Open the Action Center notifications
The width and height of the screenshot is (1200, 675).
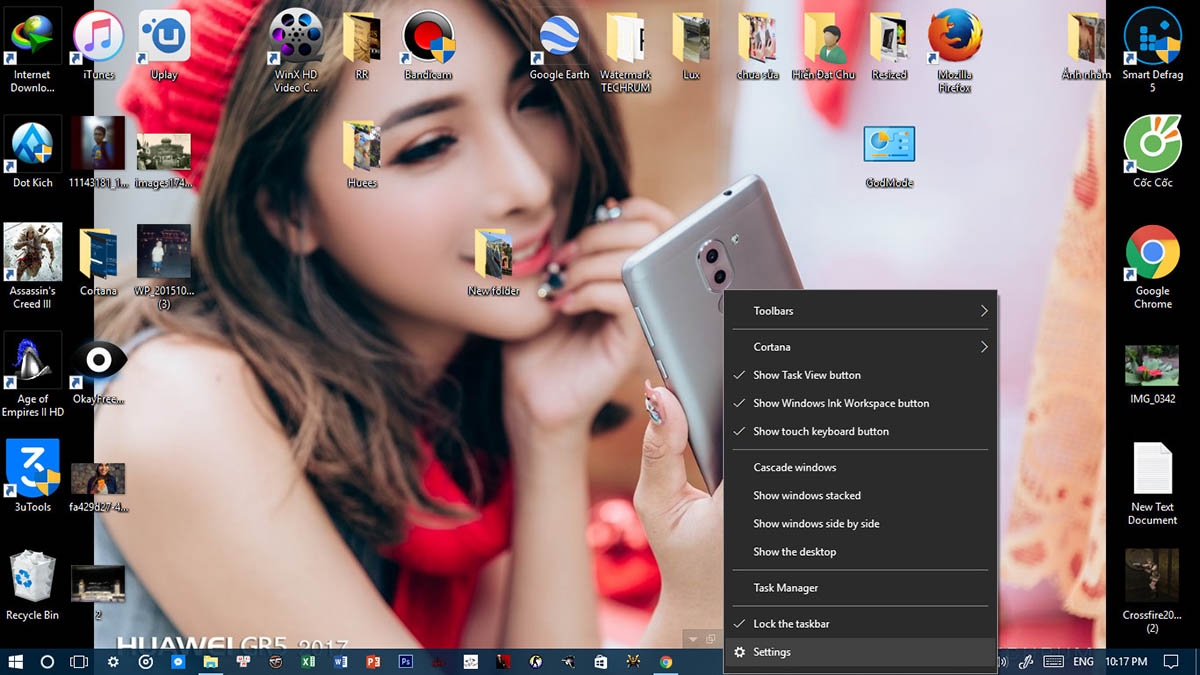click(1171, 662)
